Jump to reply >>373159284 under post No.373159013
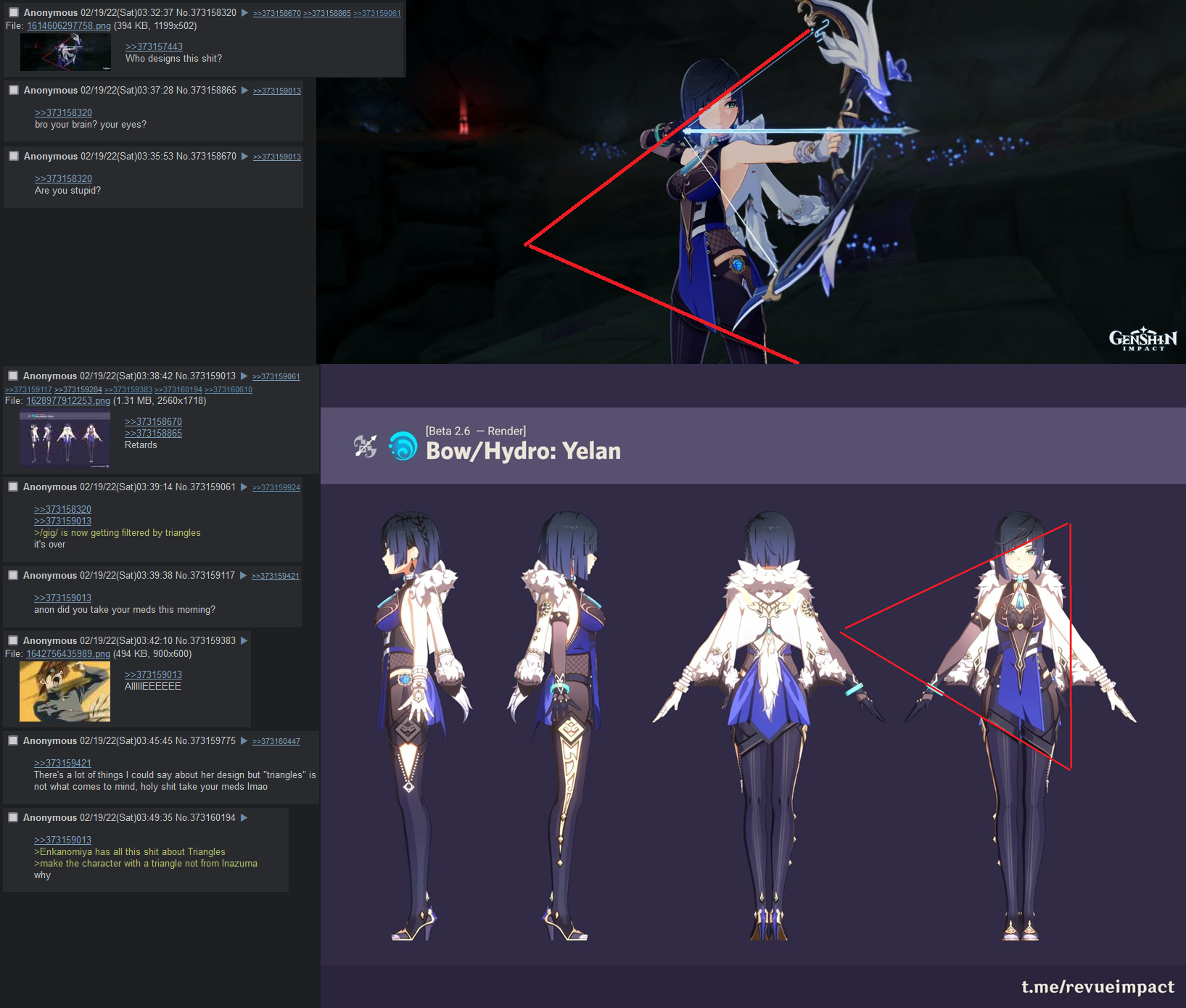The width and height of the screenshot is (1186, 1008). coord(78,390)
